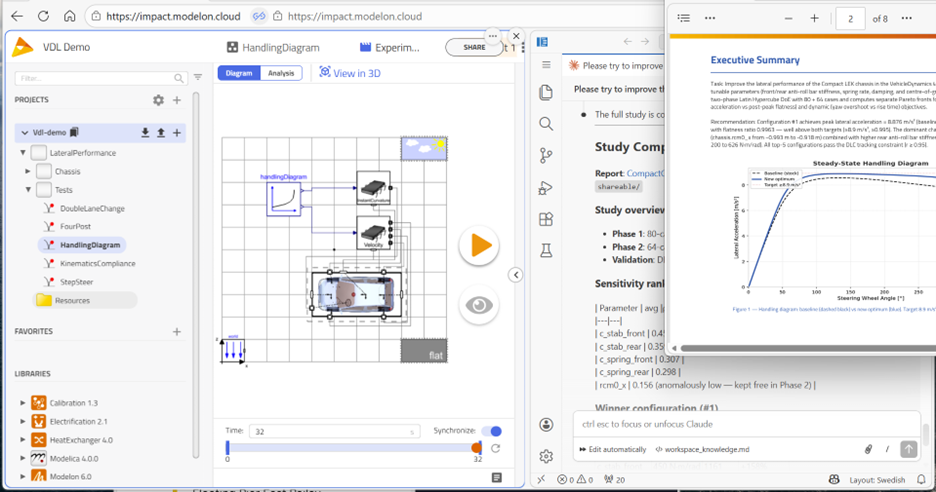Toggle the primary sidebar layout icon
The width and height of the screenshot is (936, 492).
tap(542, 42)
